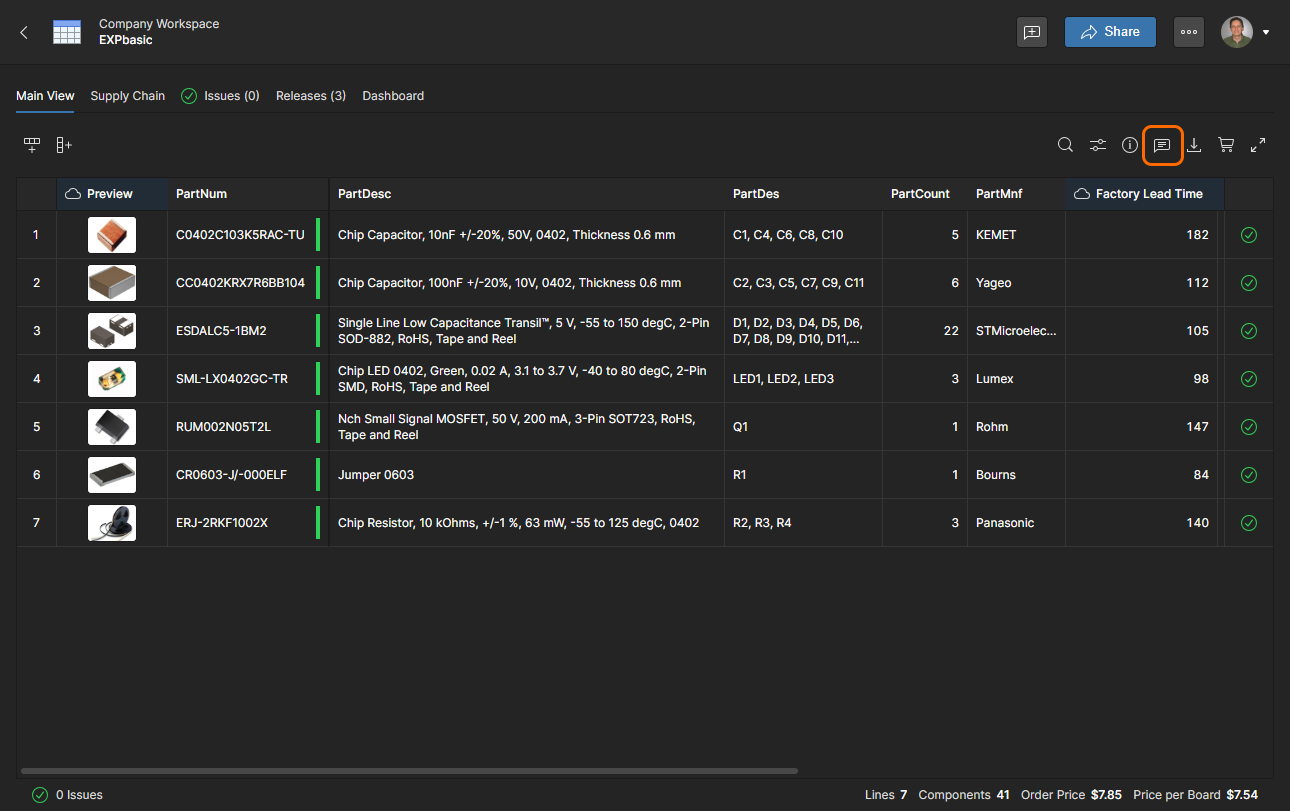The image size is (1290, 811).
Task: Click the status checkmark for the Lumex row
Action: [1249, 379]
